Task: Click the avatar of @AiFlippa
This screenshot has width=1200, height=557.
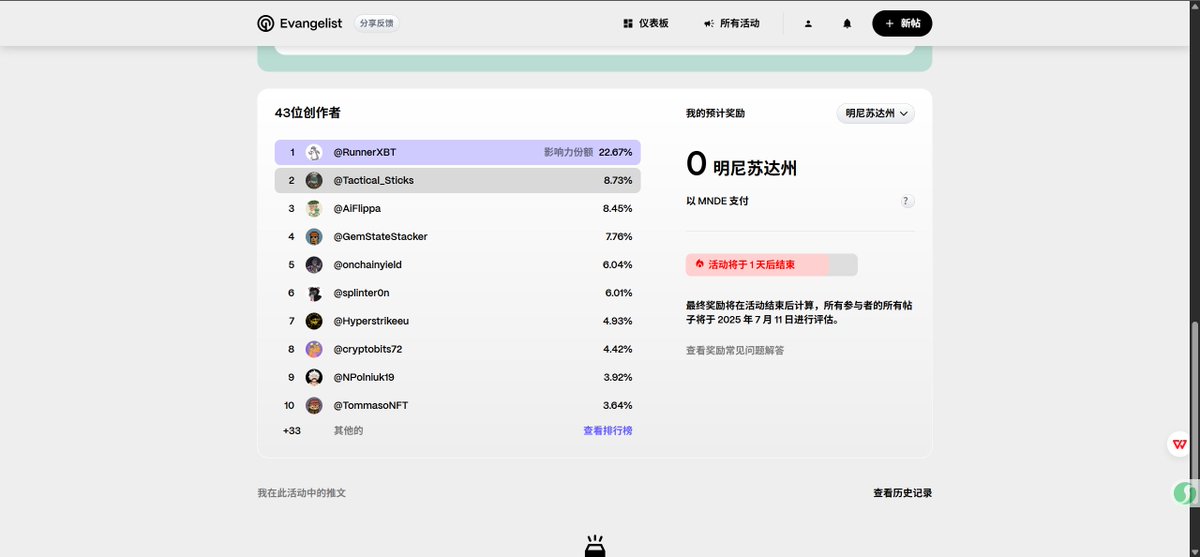Action: click(x=314, y=208)
